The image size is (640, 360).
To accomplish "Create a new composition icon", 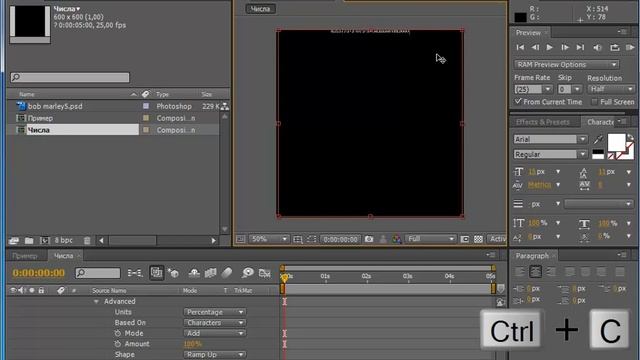I will pos(44,240).
